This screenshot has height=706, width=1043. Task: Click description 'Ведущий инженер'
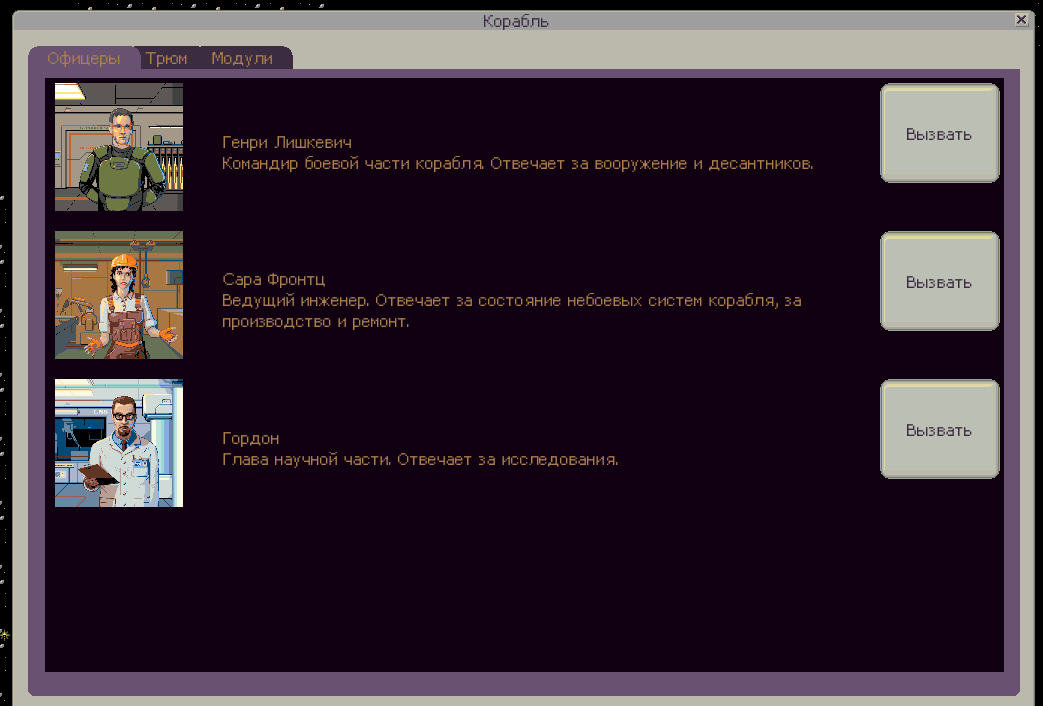(x=295, y=301)
